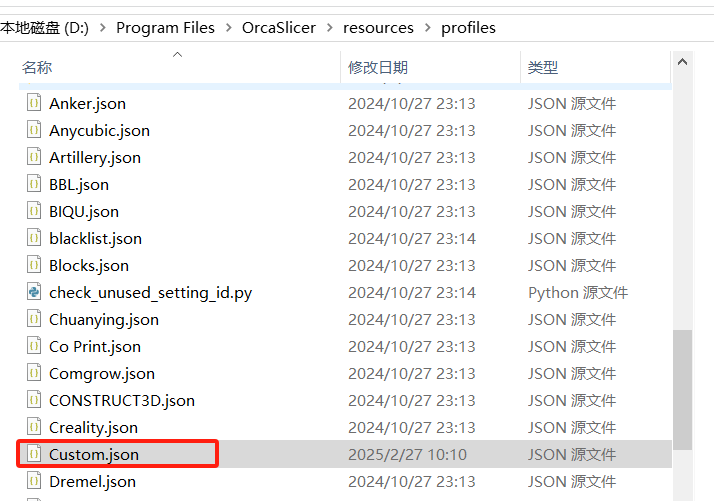Select the Dremel.json file icon
This screenshot has width=714, height=501.
[34, 481]
